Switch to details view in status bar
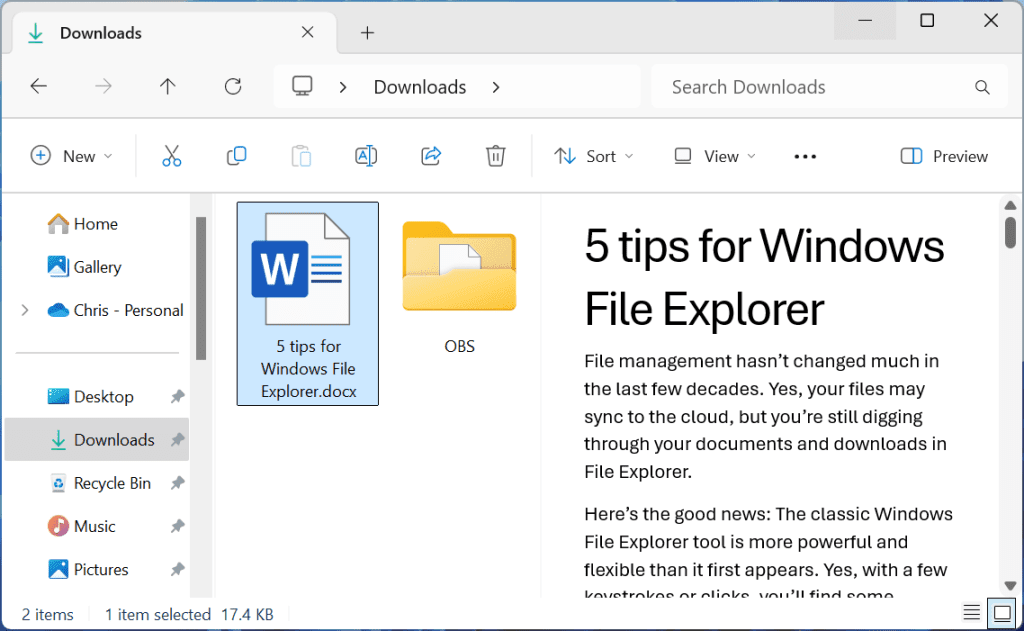This screenshot has height=631, width=1024. (x=971, y=611)
